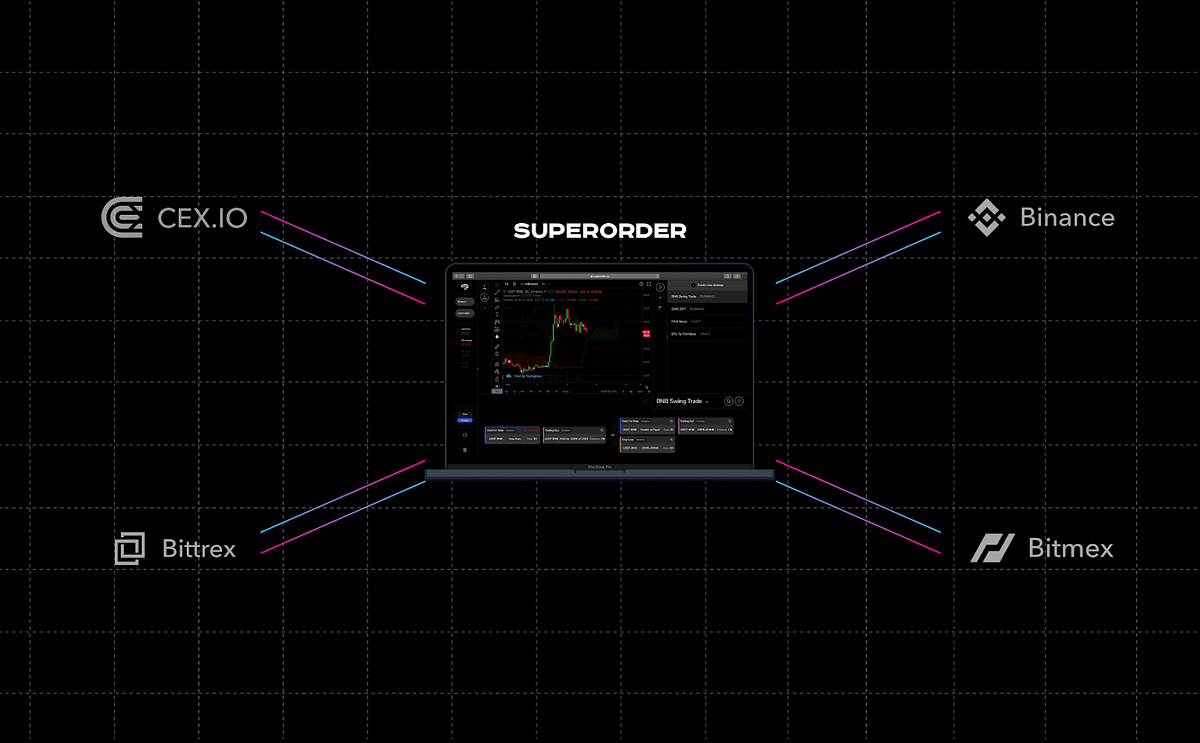Click the BNB Swing Trade editor title
1200x743 pixels.
point(679,401)
